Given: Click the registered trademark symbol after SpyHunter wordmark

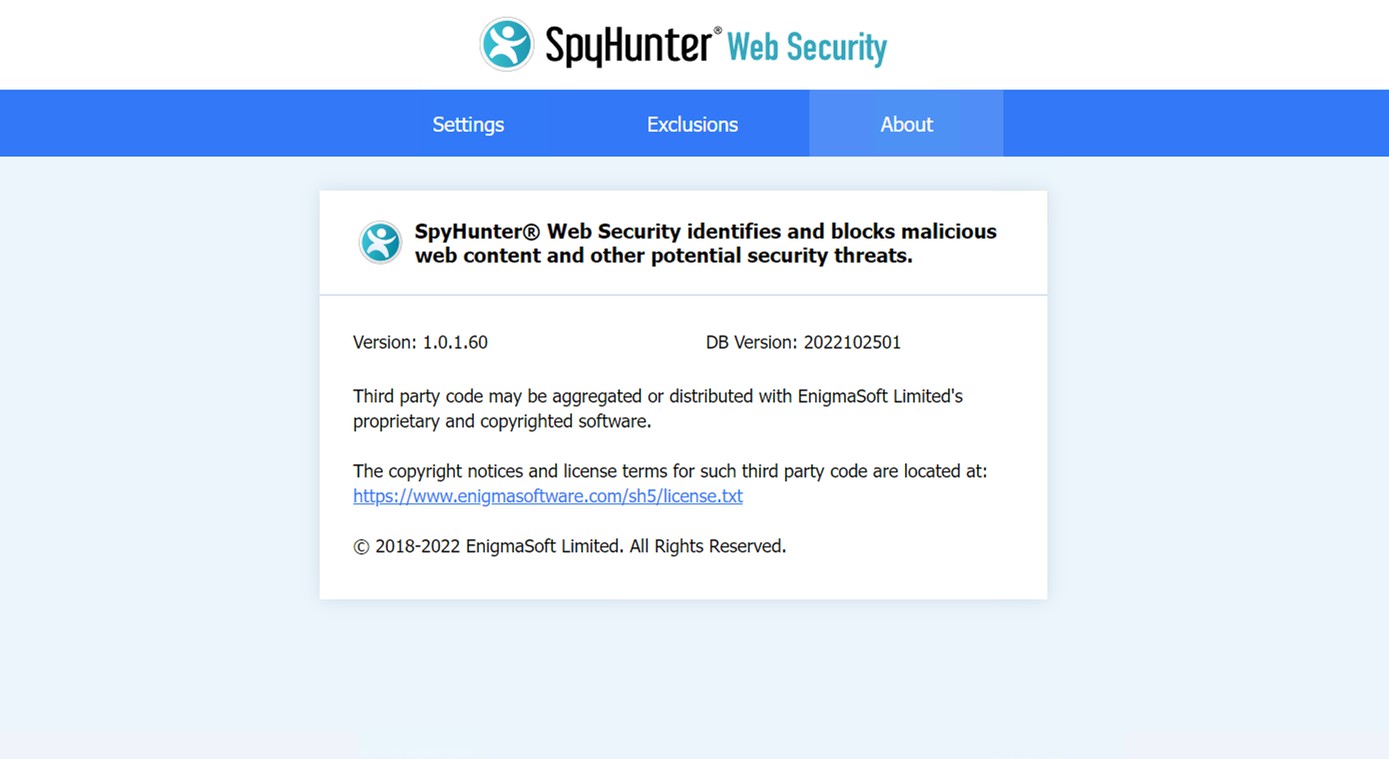Looking at the screenshot, I should point(718,30).
